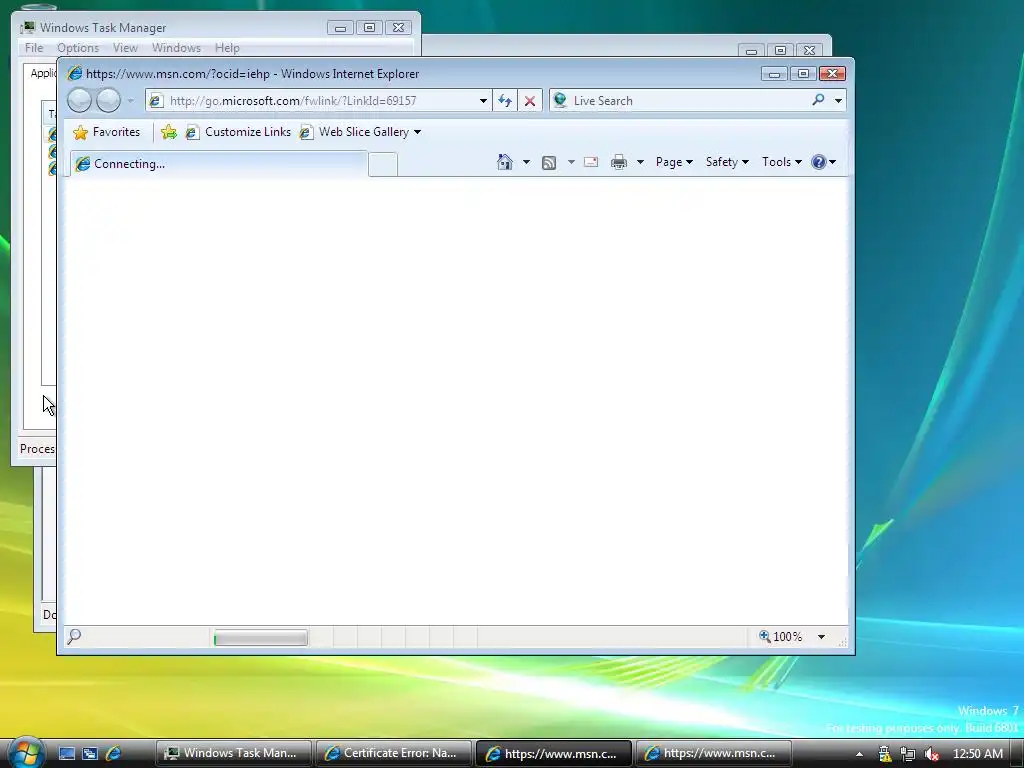Open the Help menu in Task Manager
This screenshot has width=1024, height=768.
227,48
